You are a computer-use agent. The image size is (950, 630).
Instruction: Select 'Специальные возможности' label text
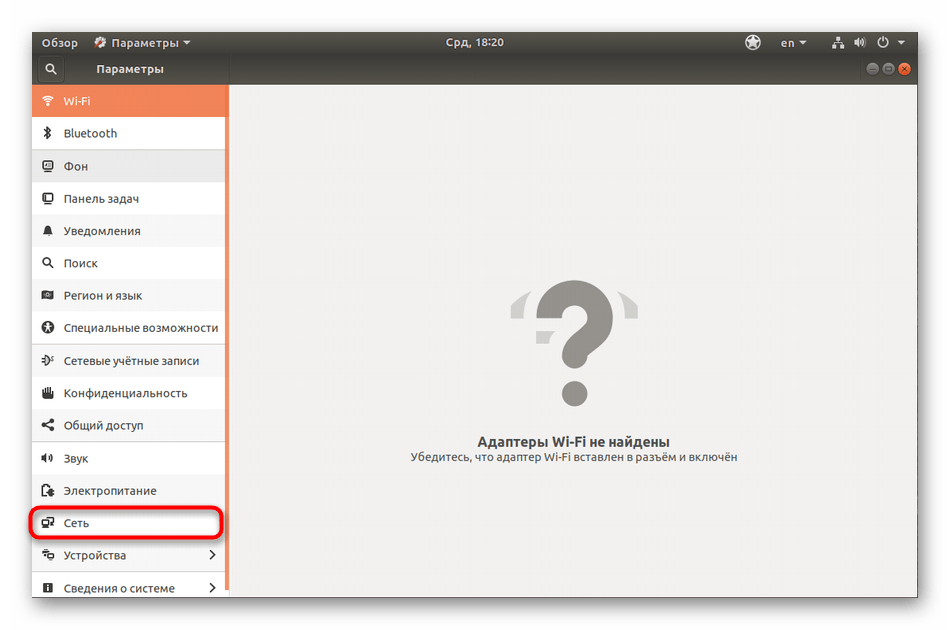point(141,328)
